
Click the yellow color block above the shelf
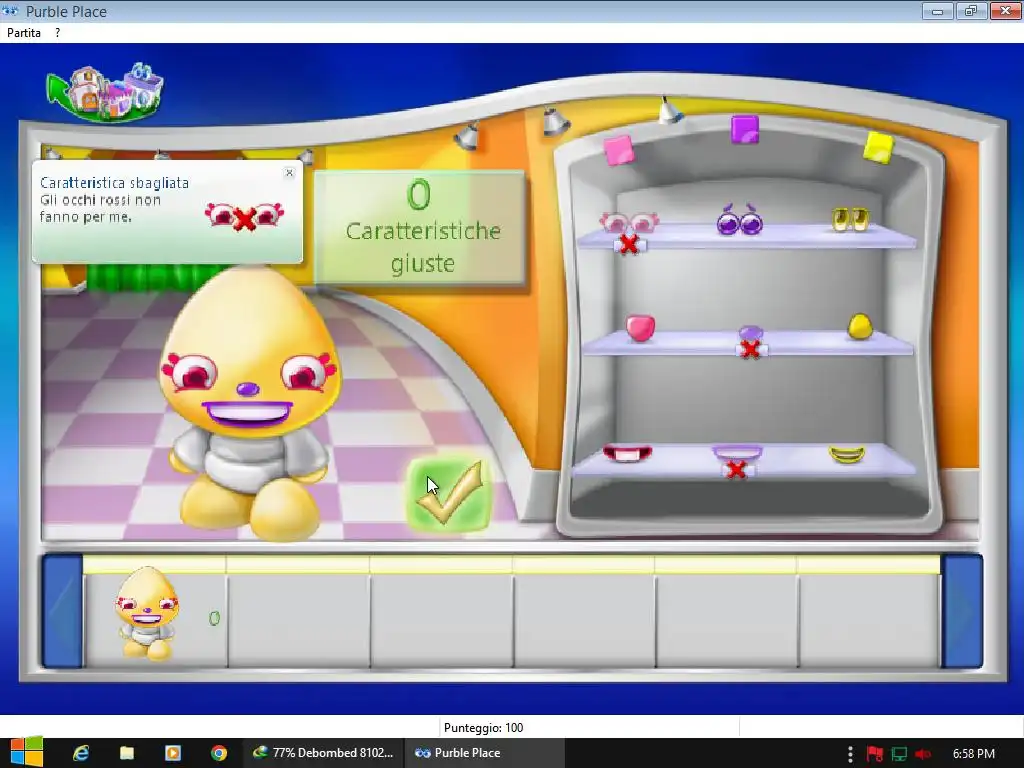[x=878, y=147]
